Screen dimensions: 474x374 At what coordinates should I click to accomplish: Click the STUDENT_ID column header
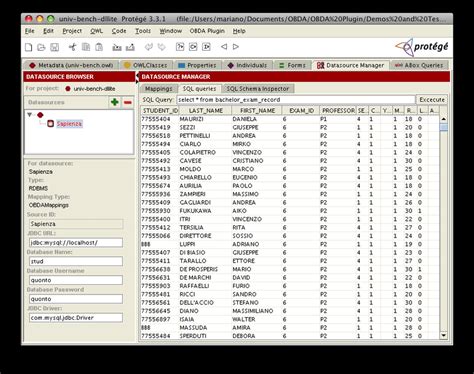[x=160, y=110]
